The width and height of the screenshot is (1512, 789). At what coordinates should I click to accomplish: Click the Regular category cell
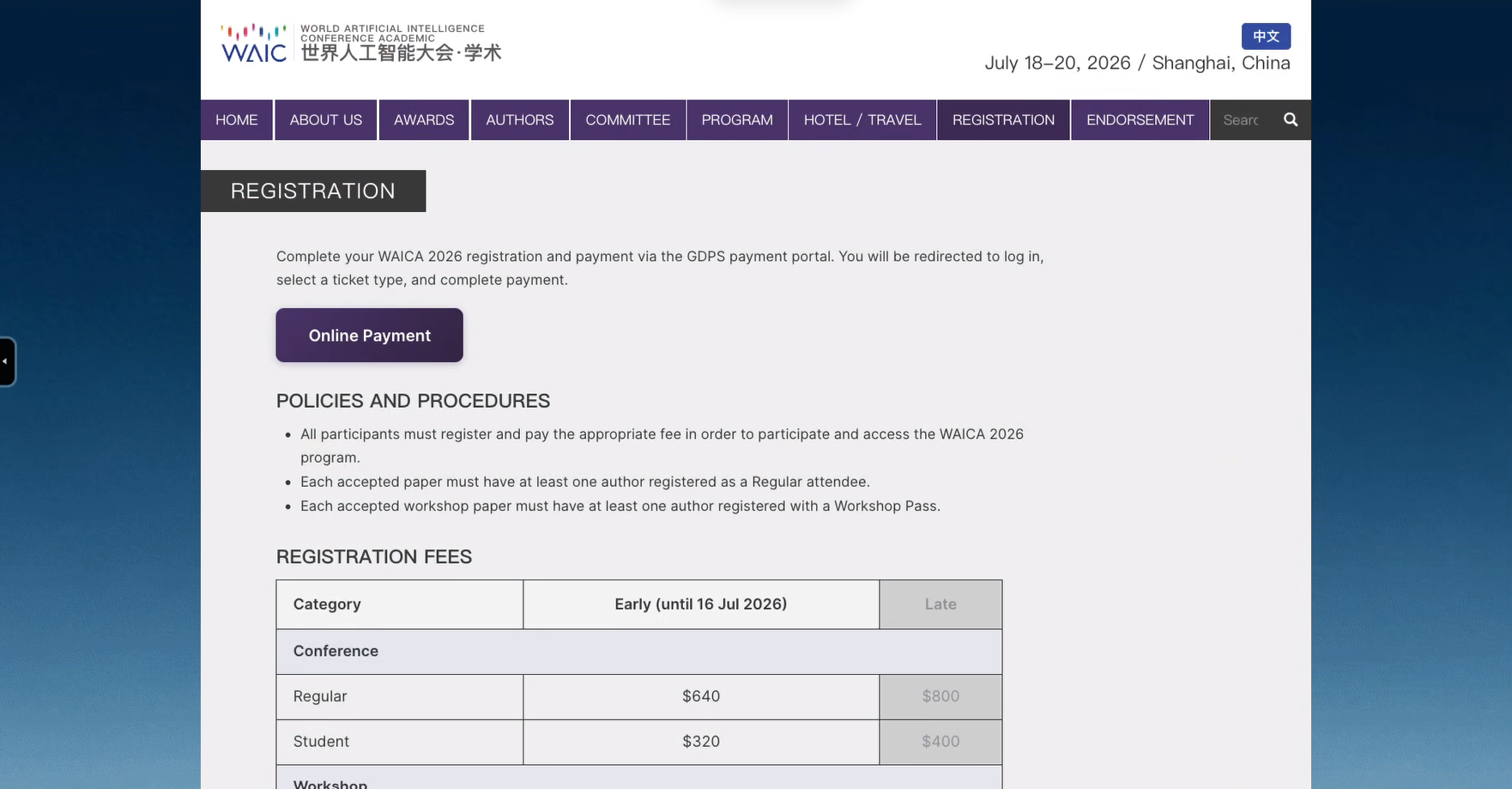[x=400, y=696]
